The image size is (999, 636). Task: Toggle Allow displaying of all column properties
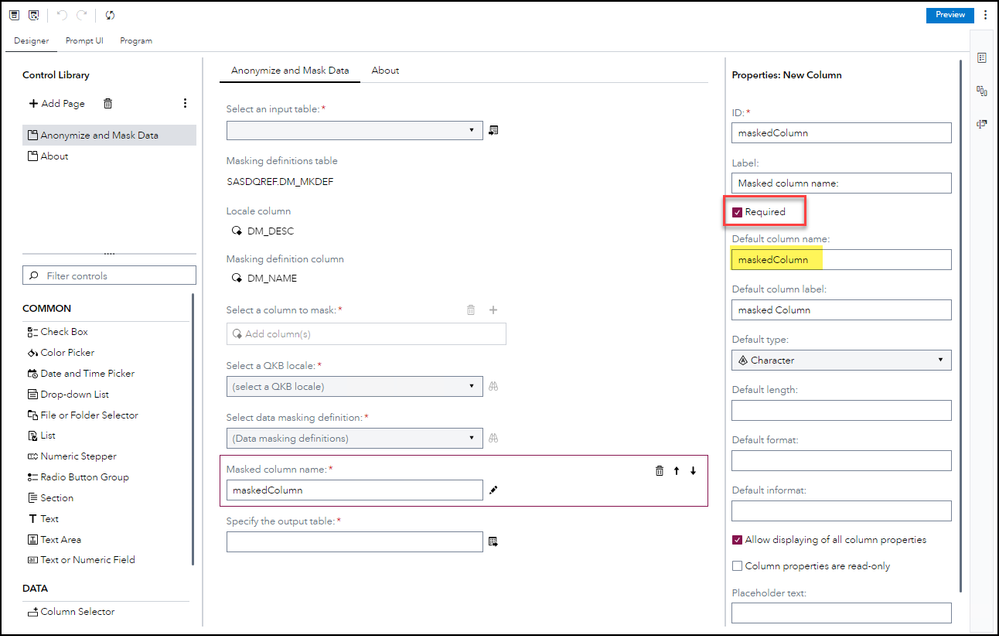737,540
